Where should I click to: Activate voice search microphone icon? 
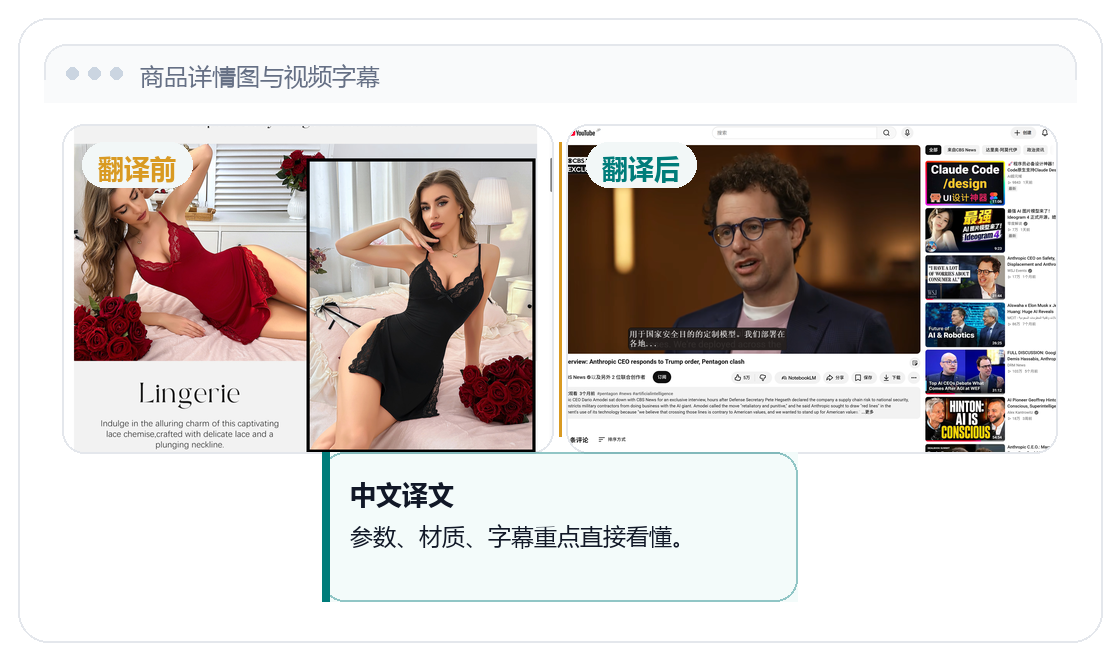tap(907, 133)
